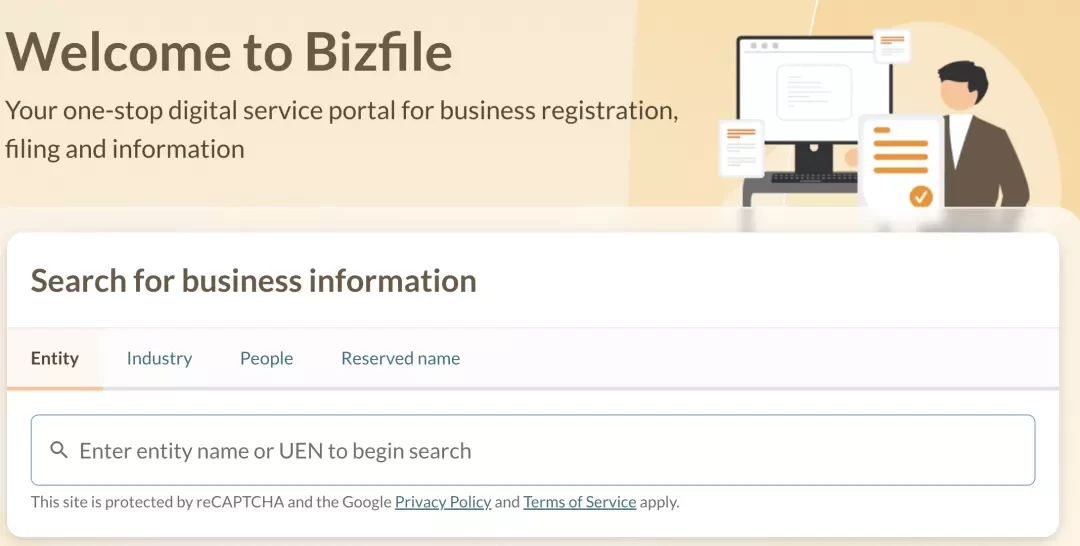This screenshot has width=1080, height=546.
Task: Click the Welcome to Bizfile heading
Action: [229, 52]
